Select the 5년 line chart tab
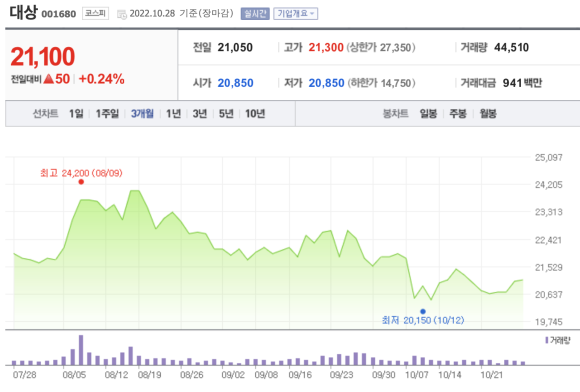This screenshot has height=392, width=580. [x=226, y=114]
